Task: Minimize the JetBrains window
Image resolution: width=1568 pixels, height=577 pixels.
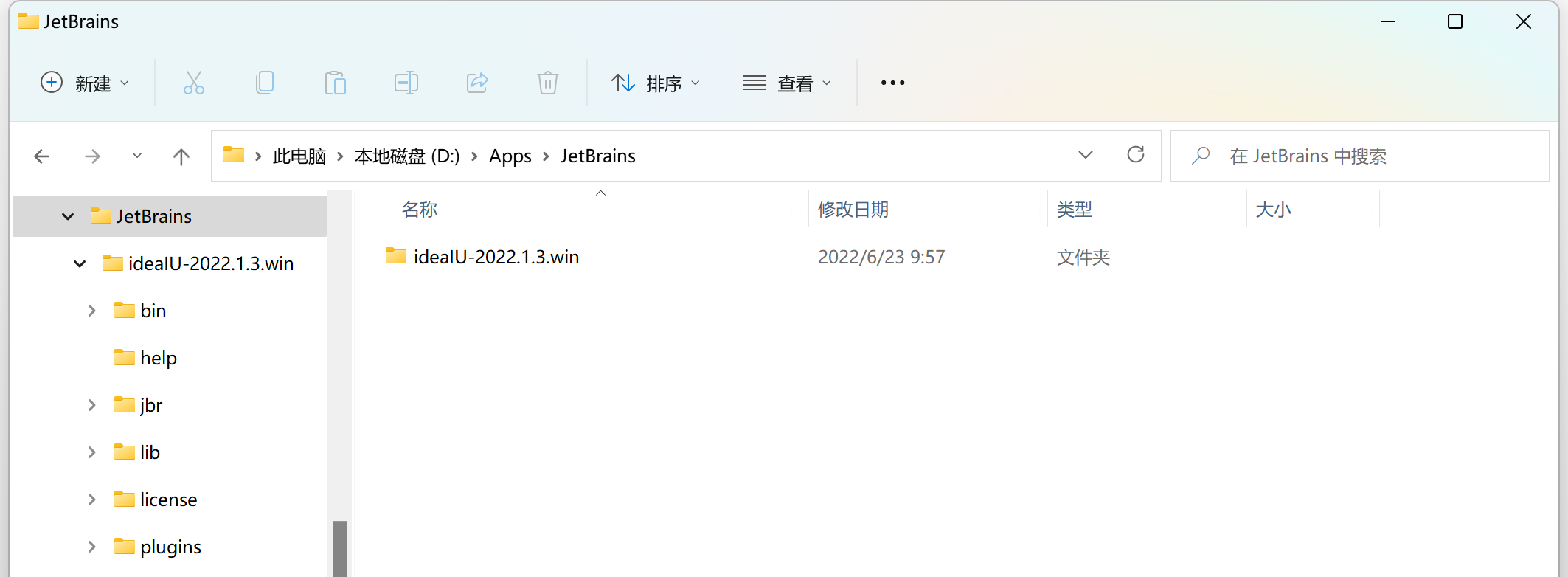Action: (1388, 22)
